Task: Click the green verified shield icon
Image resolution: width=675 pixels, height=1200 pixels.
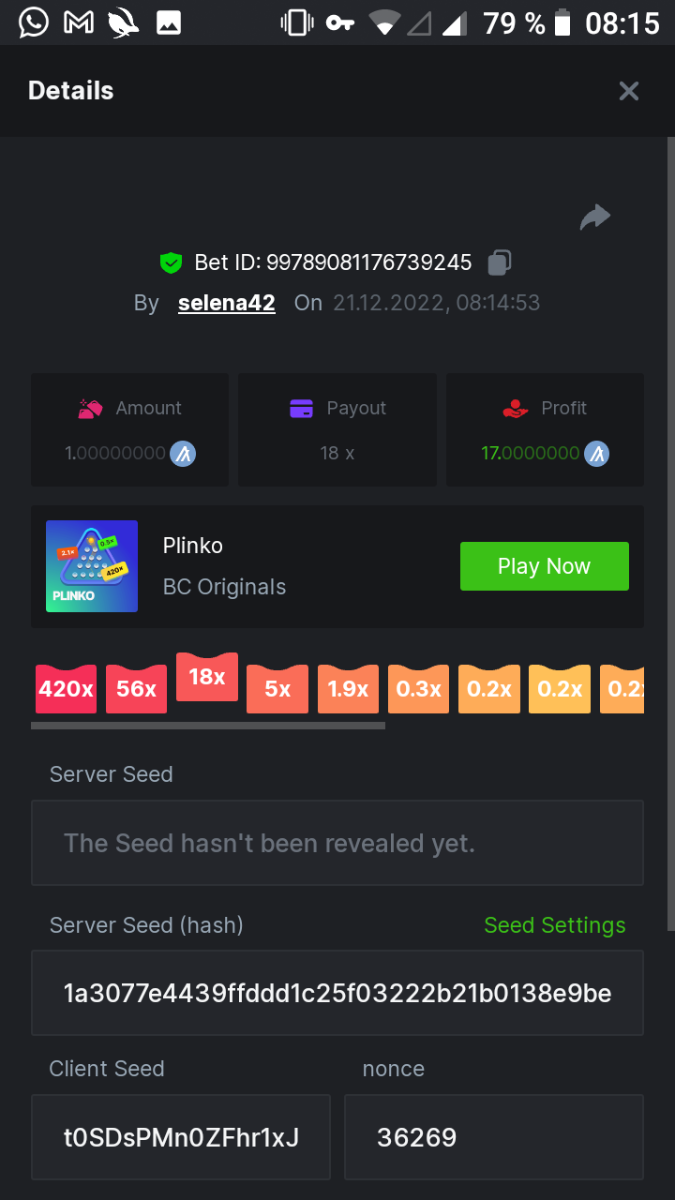Action: pos(171,263)
